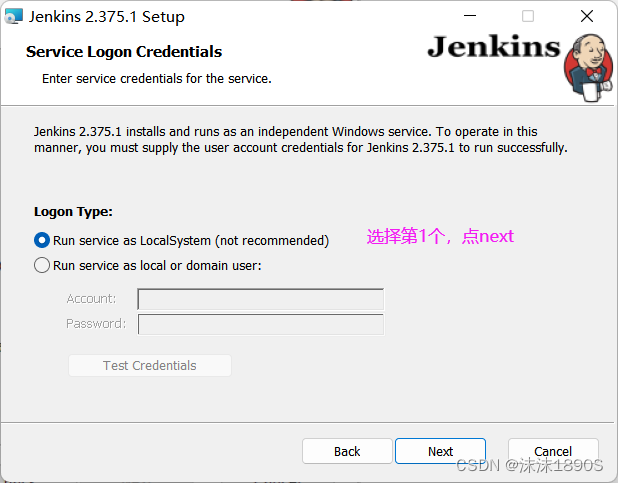Minimize the Jenkins Setup window
The image size is (618, 483).
pos(470,16)
